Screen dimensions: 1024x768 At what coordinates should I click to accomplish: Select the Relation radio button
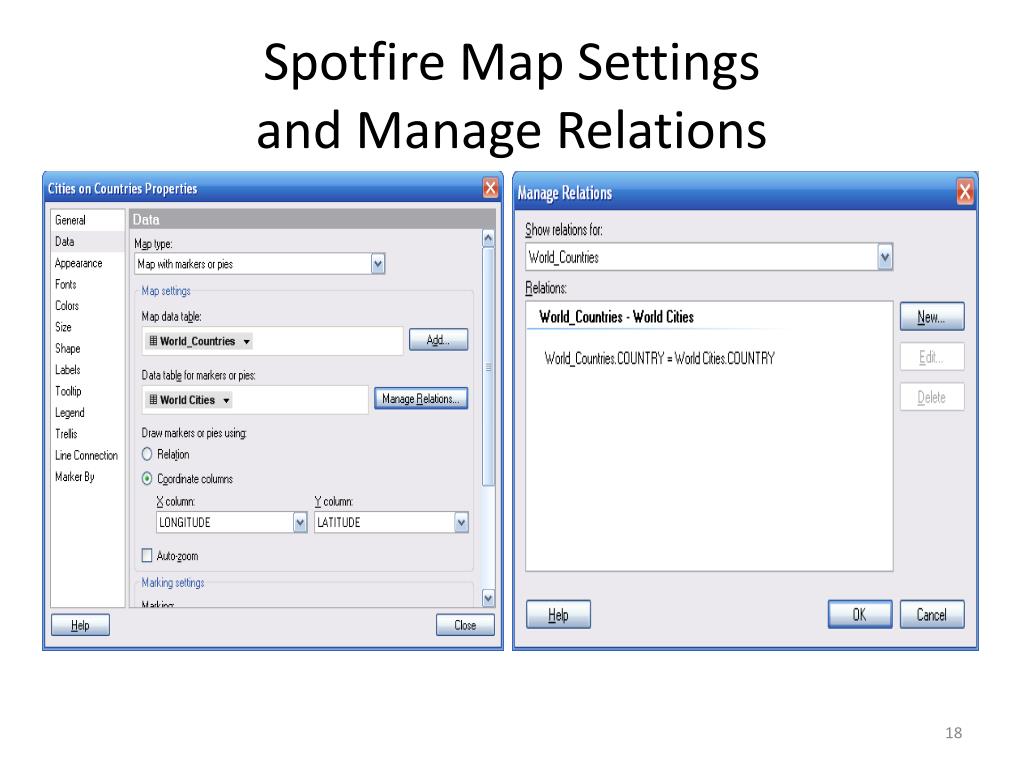147,455
